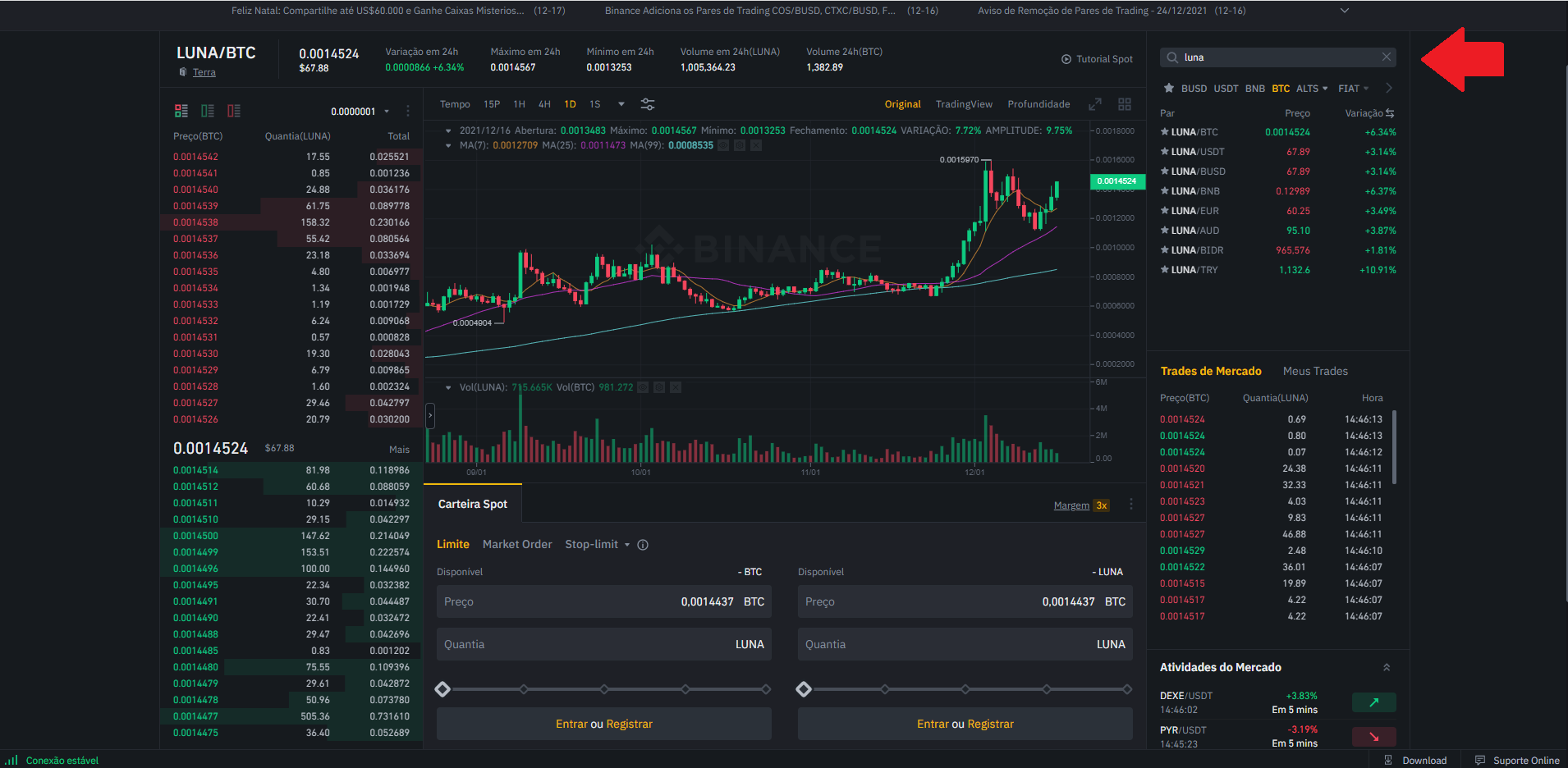Screen dimensions: 1568x768
Task: Click the Tutorial Spot play icon
Action: coord(1066,59)
